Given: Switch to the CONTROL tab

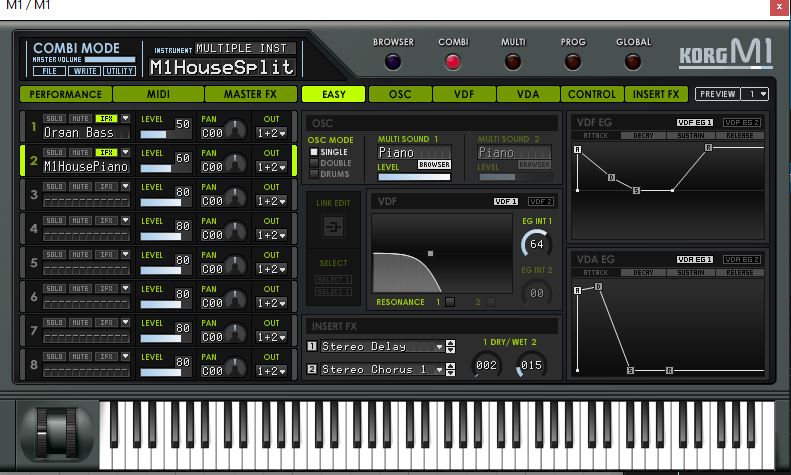Looking at the screenshot, I should 592,94.
